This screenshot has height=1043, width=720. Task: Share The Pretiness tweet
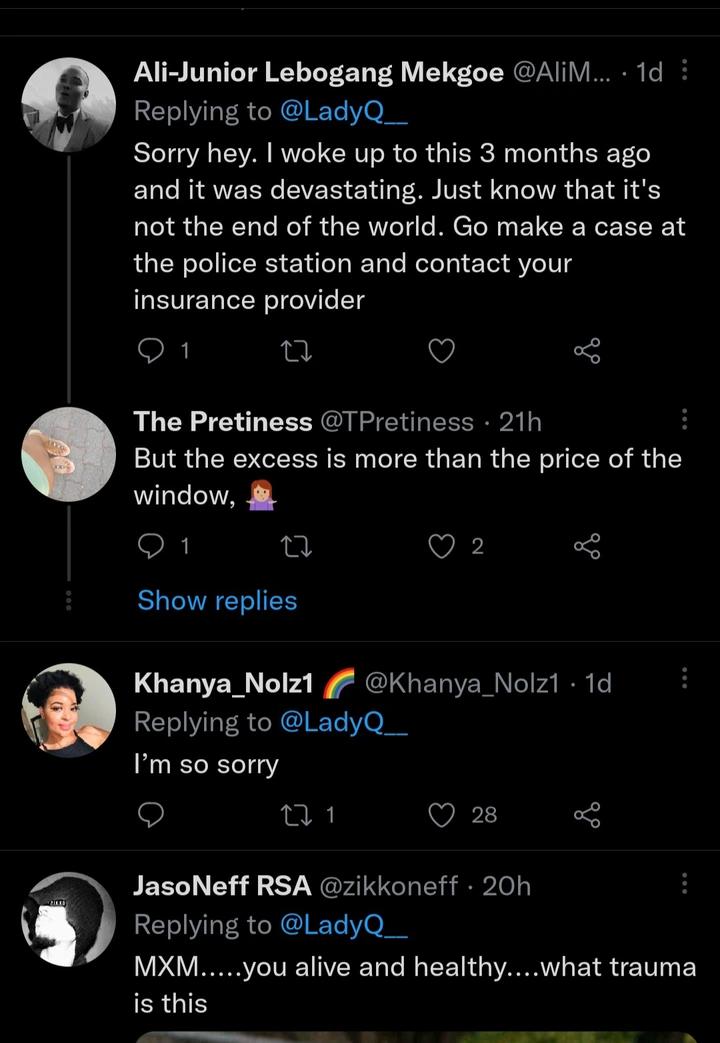[x=587, y=546]
